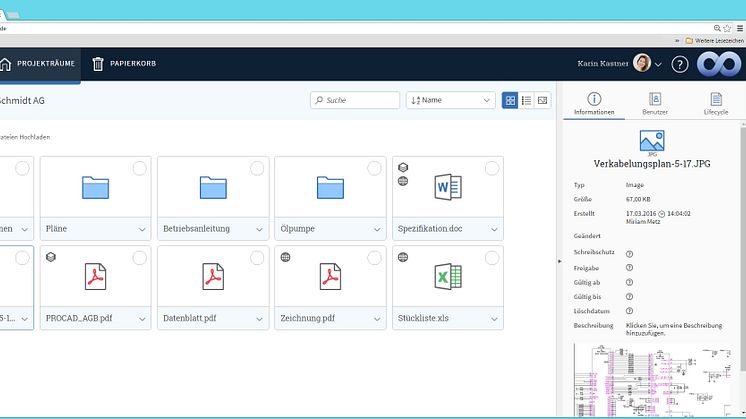The width and height of the screenshot is (746, 419).
Task: Select the Ölpumpe folder checkbox
Action: coord(374,168)
